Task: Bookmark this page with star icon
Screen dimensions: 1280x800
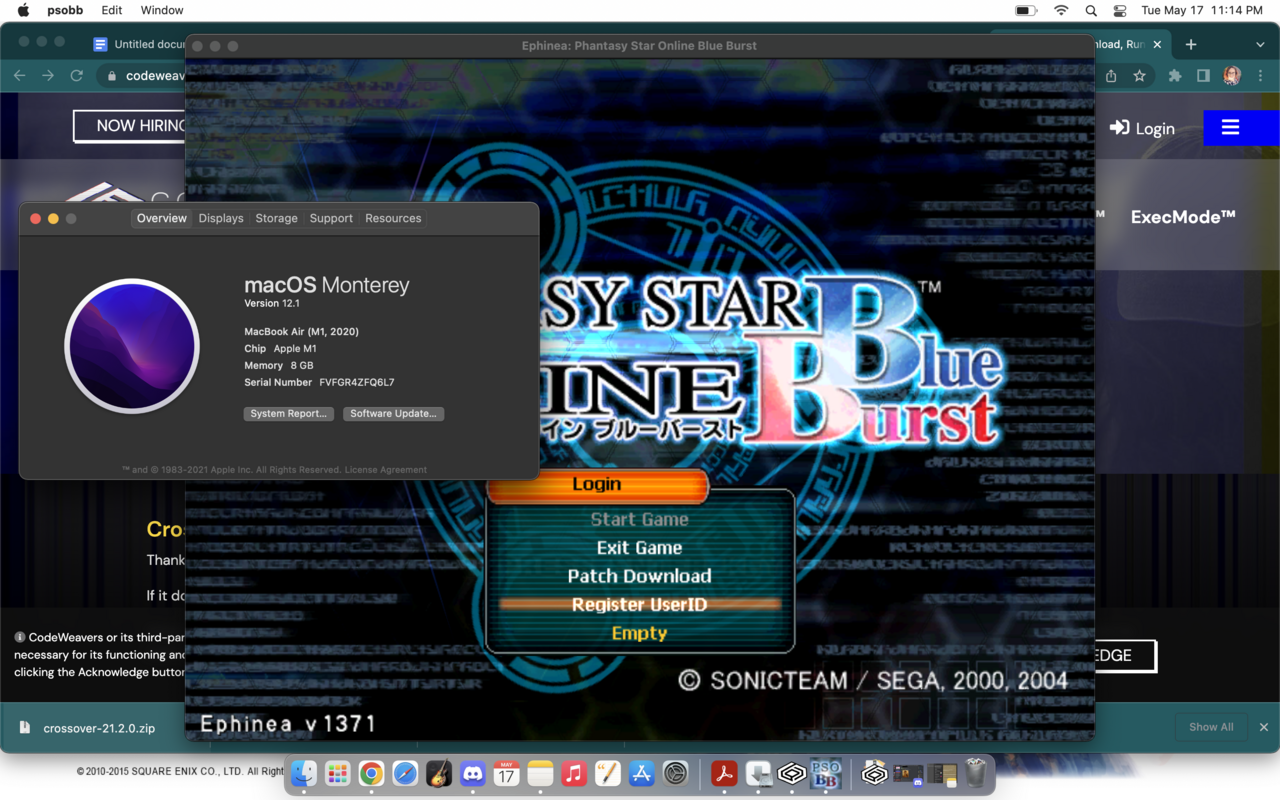Action: coord(1139,76)
